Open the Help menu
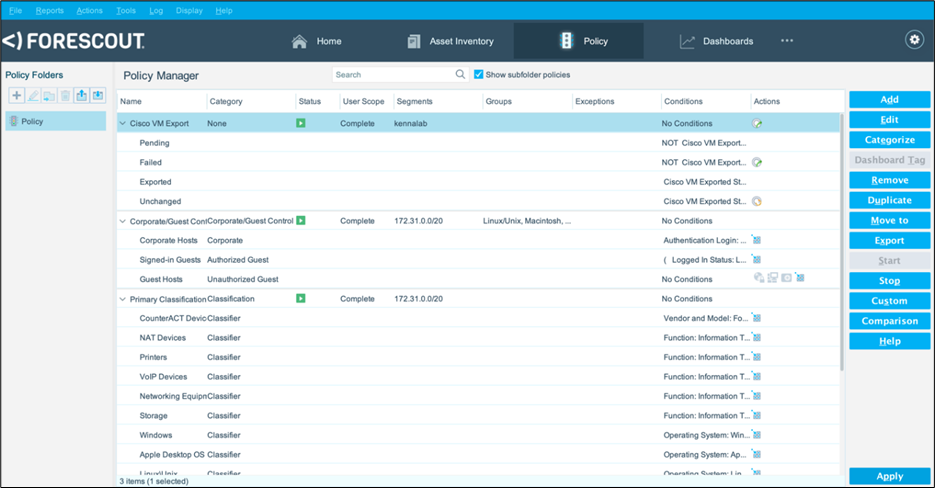Screen dimensions: 935x488 [x=224, y=10]
